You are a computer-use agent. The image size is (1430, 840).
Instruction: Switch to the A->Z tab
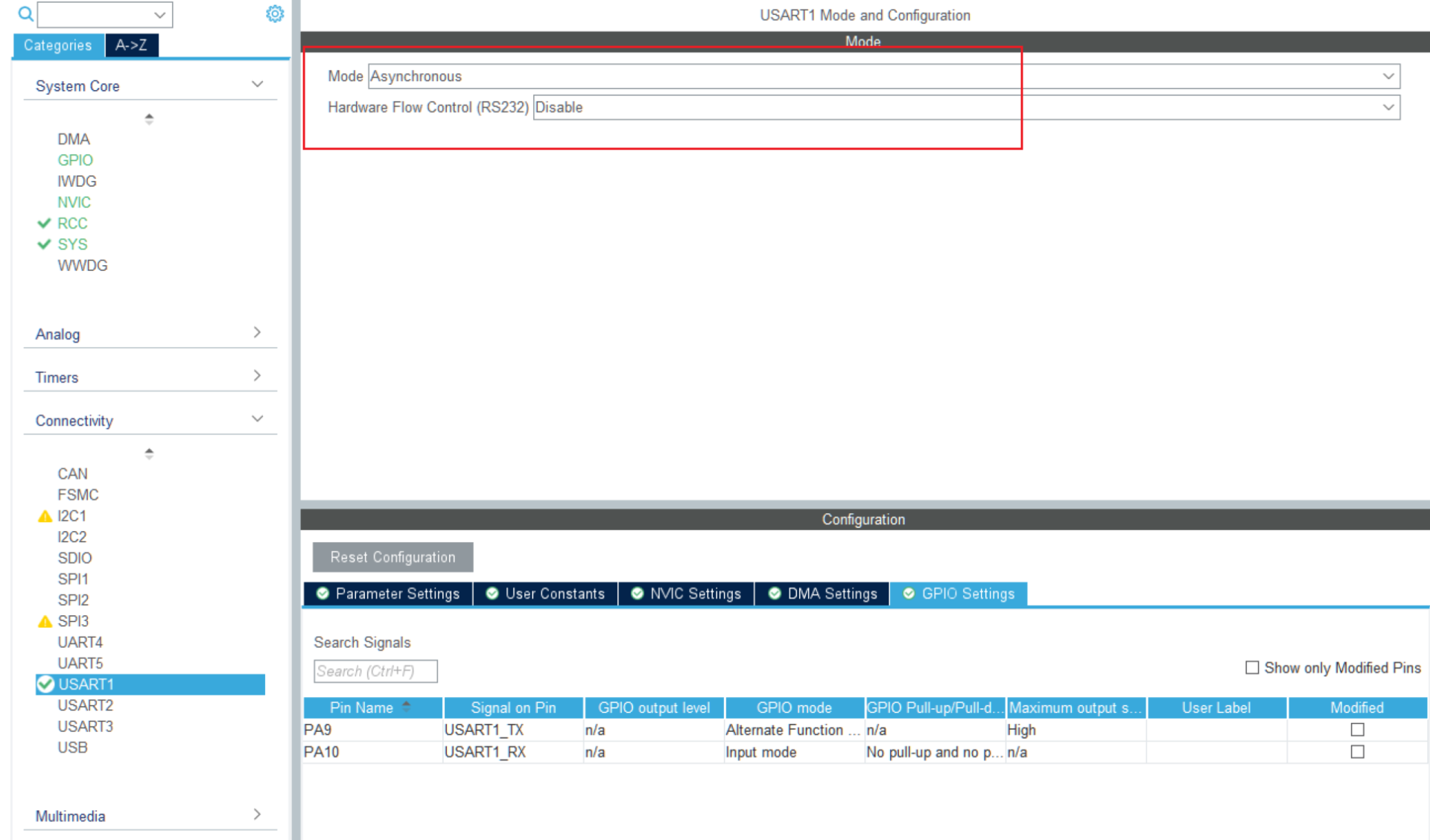[131, 45]
